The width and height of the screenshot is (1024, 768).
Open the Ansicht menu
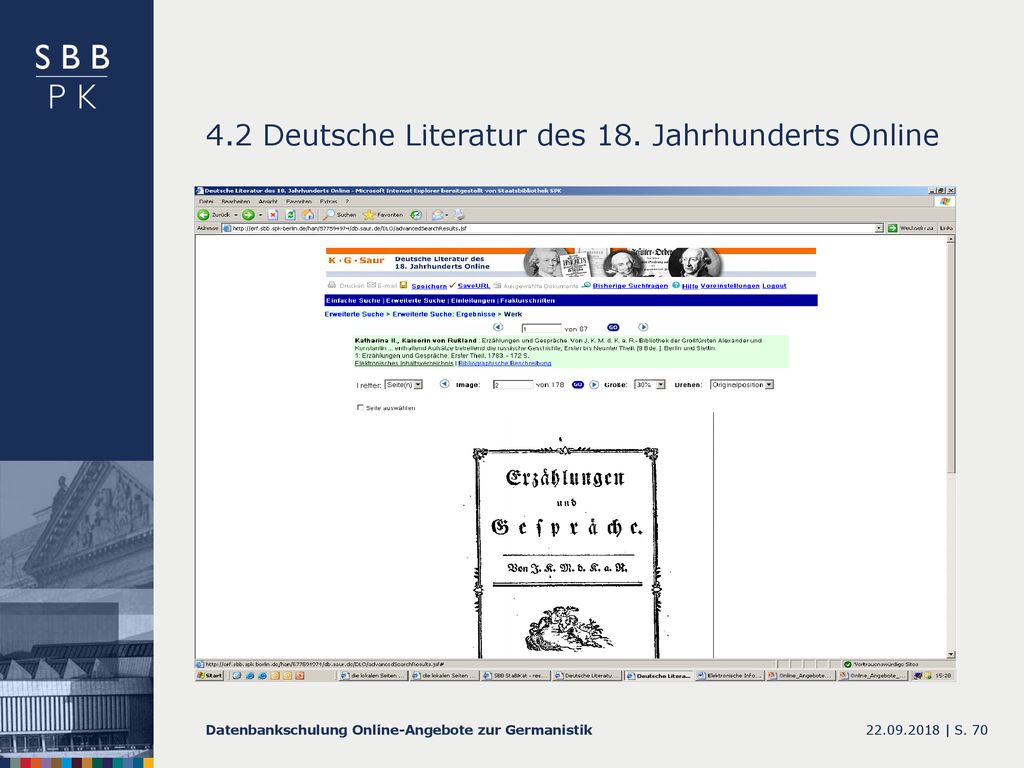(268, 202)
